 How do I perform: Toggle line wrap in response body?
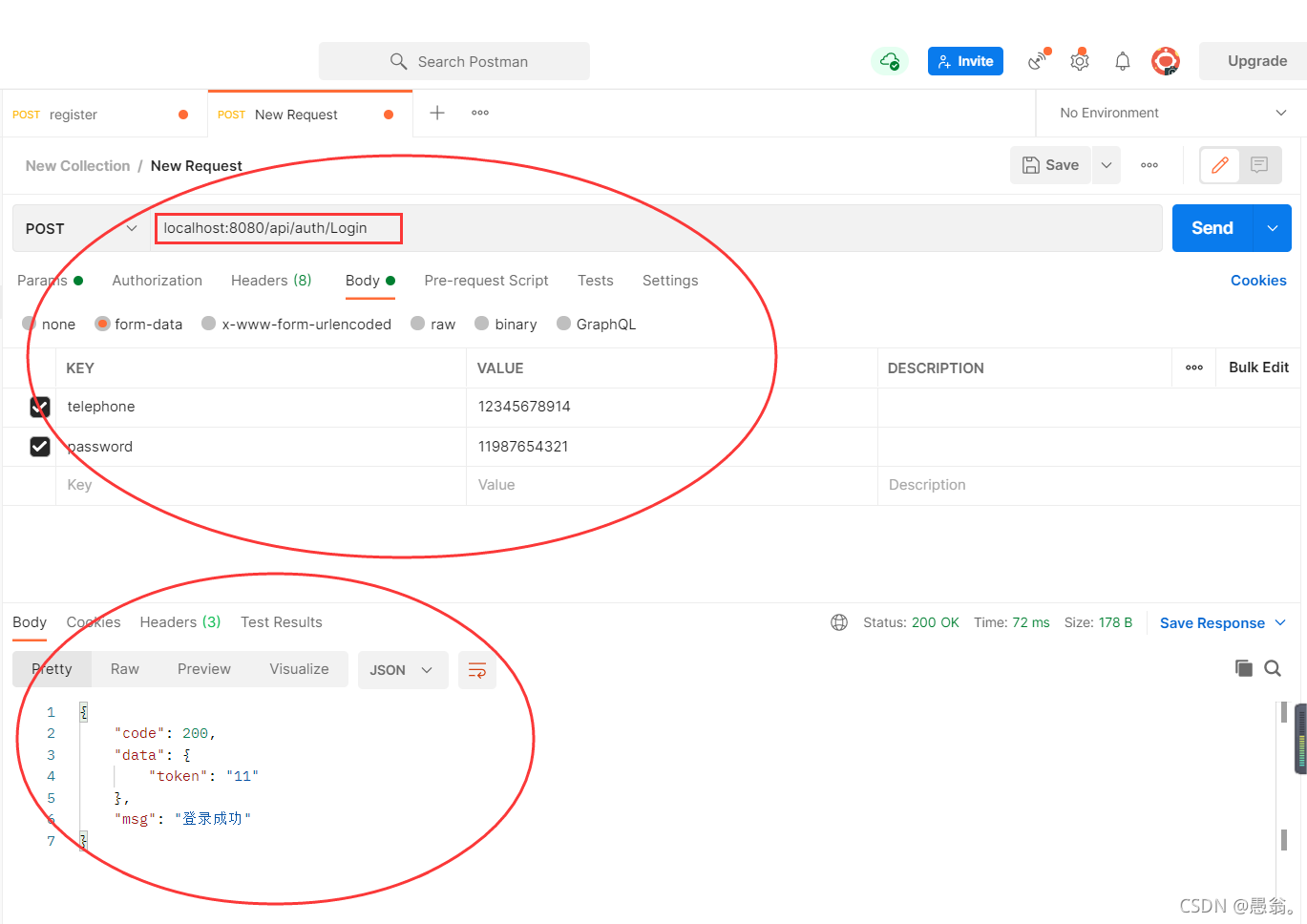click(x=477, y=670)
